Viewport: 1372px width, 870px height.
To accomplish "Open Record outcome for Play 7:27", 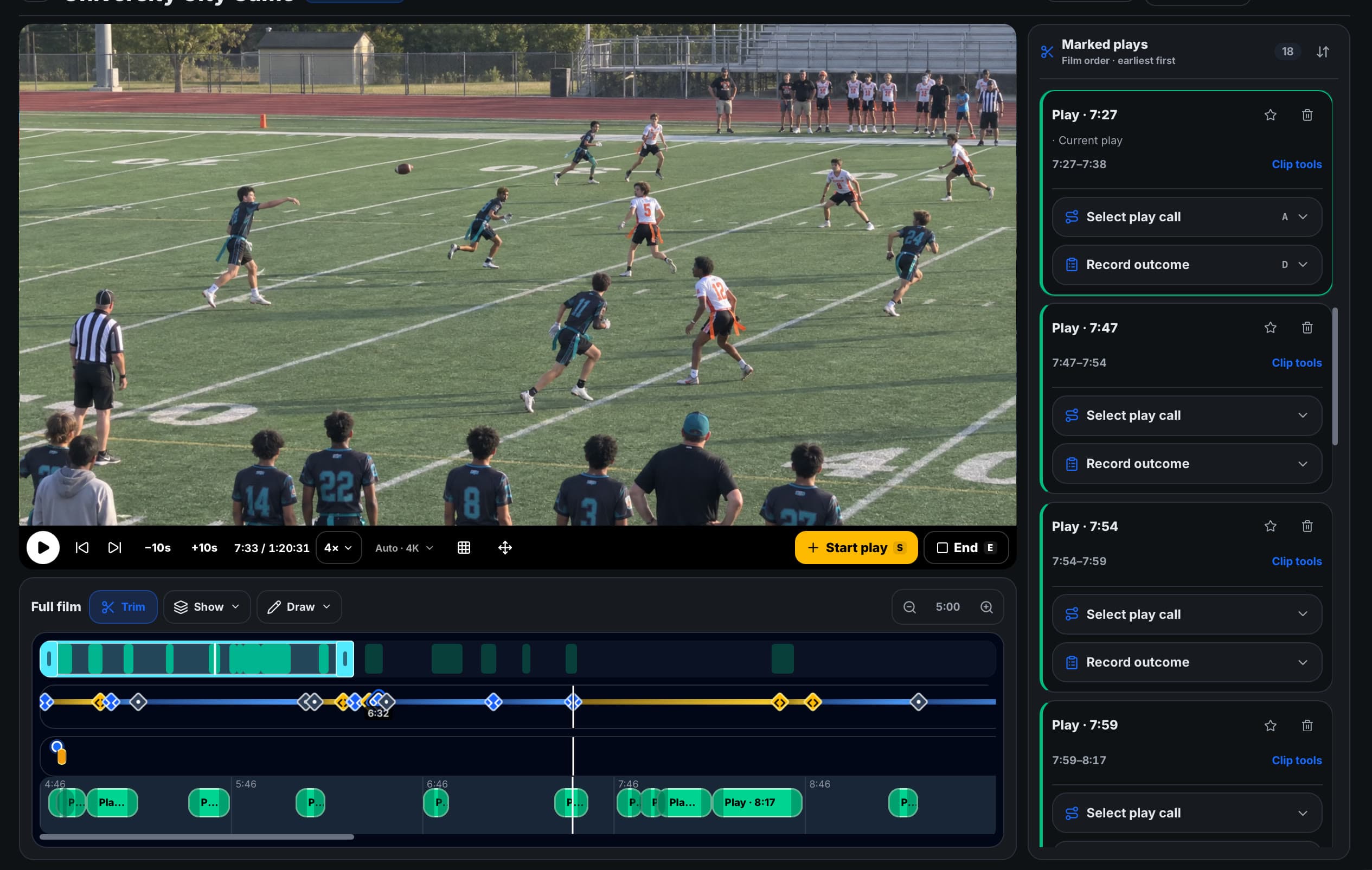I will click(1187, 264).
